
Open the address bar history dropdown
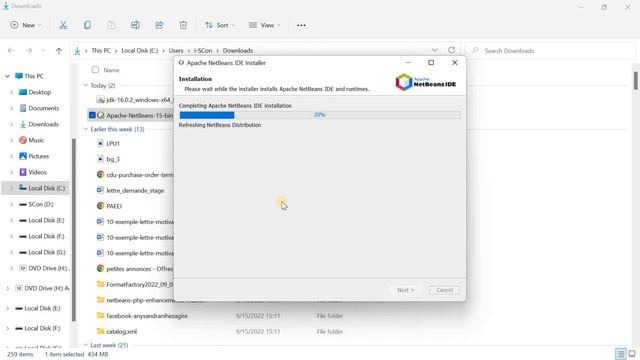pyautogui.click(x=435, y=50)
